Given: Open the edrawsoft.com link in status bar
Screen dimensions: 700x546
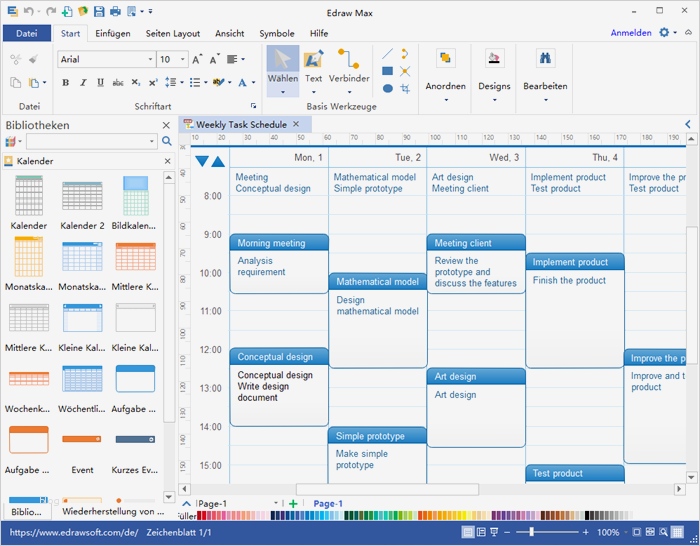Looking at the screenshot, I should tap(74, 532).
